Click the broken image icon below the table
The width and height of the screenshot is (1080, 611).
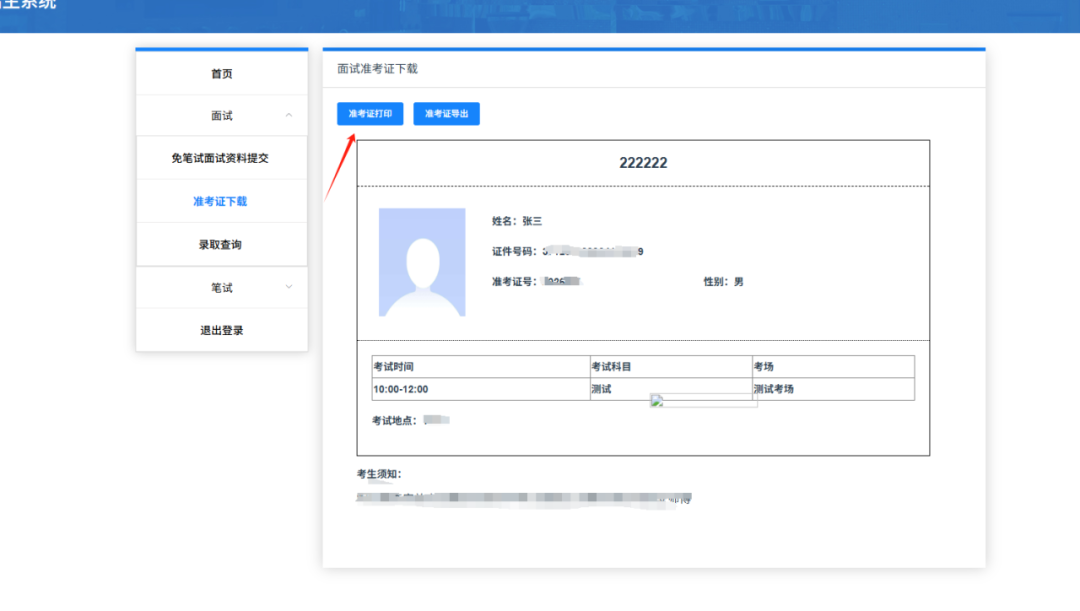coord(657,401)
